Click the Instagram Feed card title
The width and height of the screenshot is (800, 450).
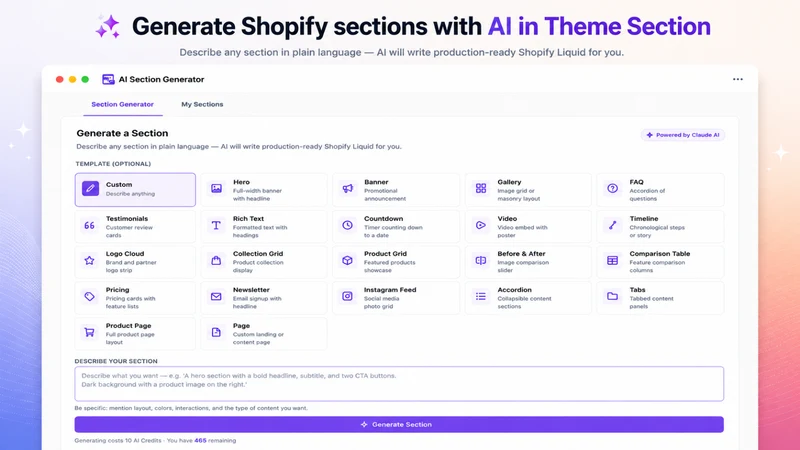tap(390, 290)
